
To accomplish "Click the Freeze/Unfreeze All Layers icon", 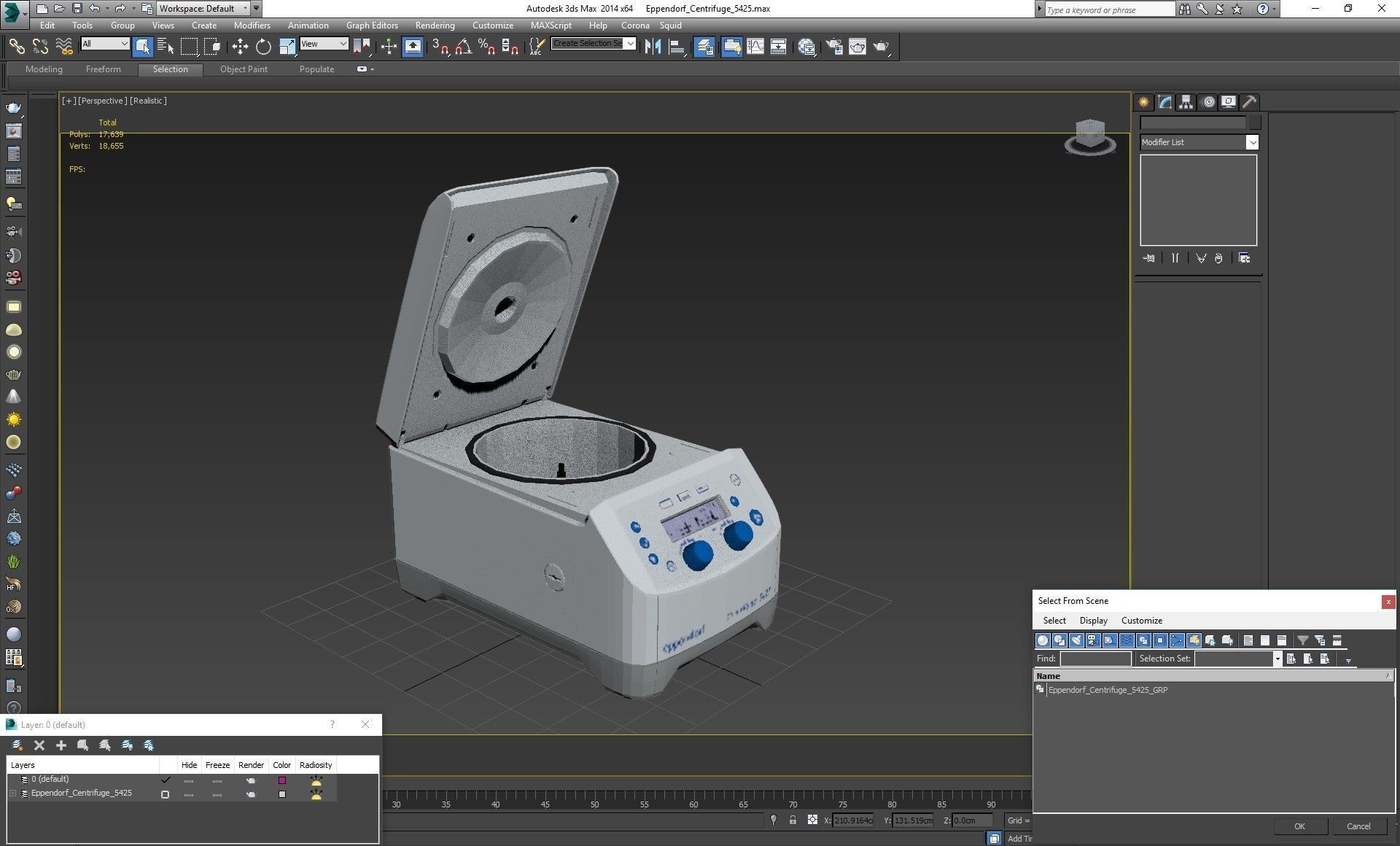I will 149,745.
